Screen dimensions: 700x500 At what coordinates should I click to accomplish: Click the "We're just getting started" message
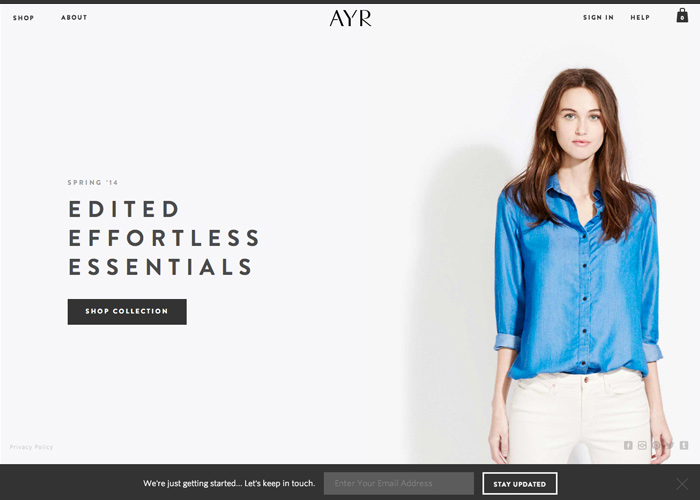click(x=229, y=483)
